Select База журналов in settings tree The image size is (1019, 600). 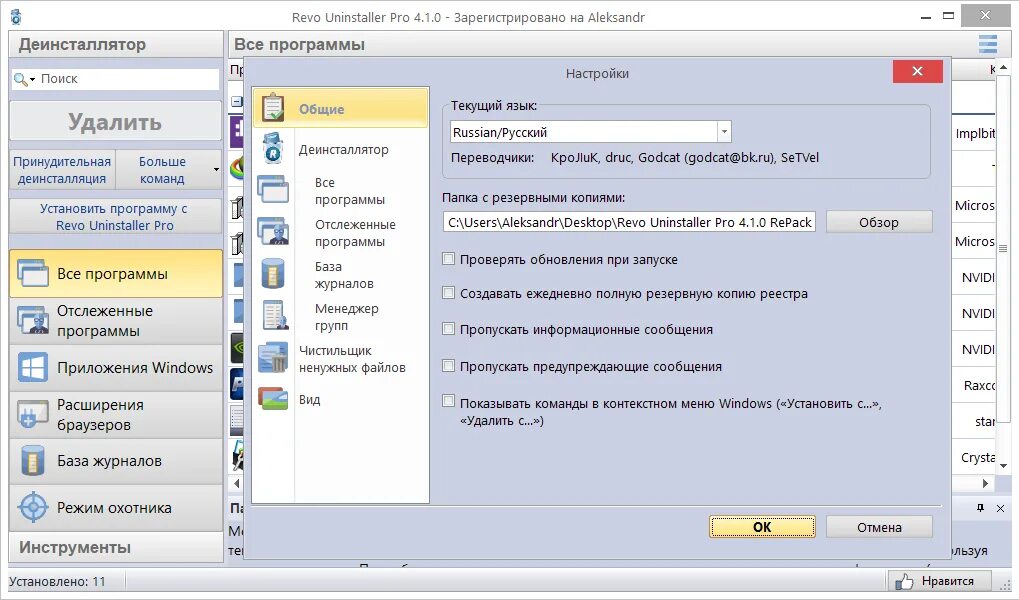(344, 275)
